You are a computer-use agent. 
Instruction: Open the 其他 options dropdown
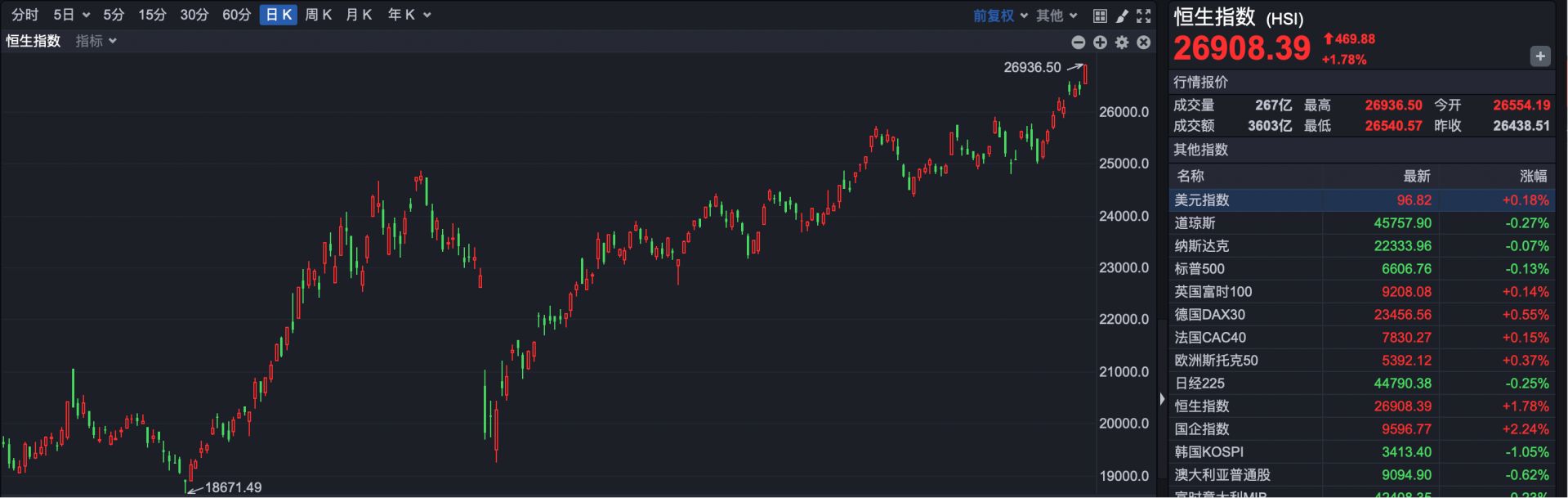click(1057, 16)
